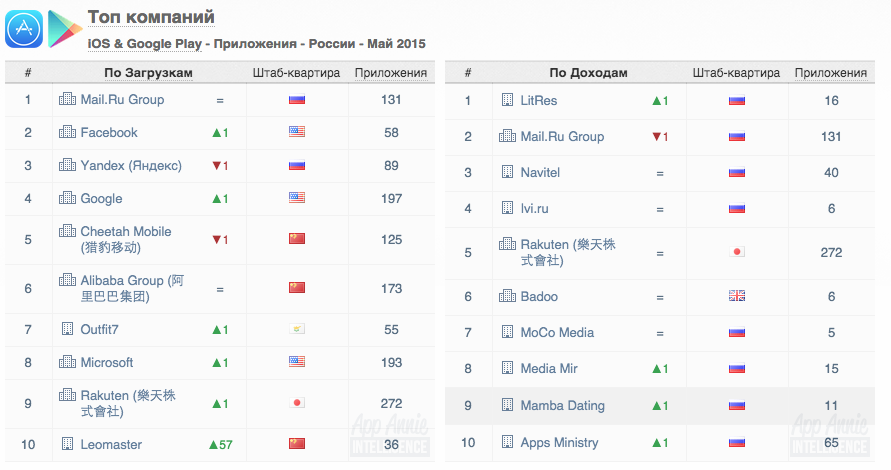Click the green up arrow beside Leomaster
Screen dimensions: 891x470
pyautogui.click(x=213, y=444)
